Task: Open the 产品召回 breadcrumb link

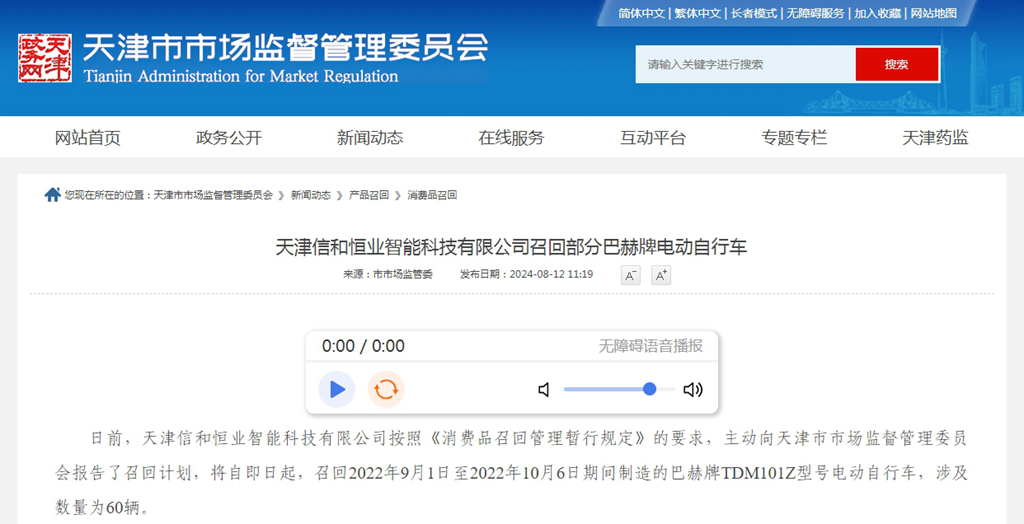Action: click(x=368, y=196)
